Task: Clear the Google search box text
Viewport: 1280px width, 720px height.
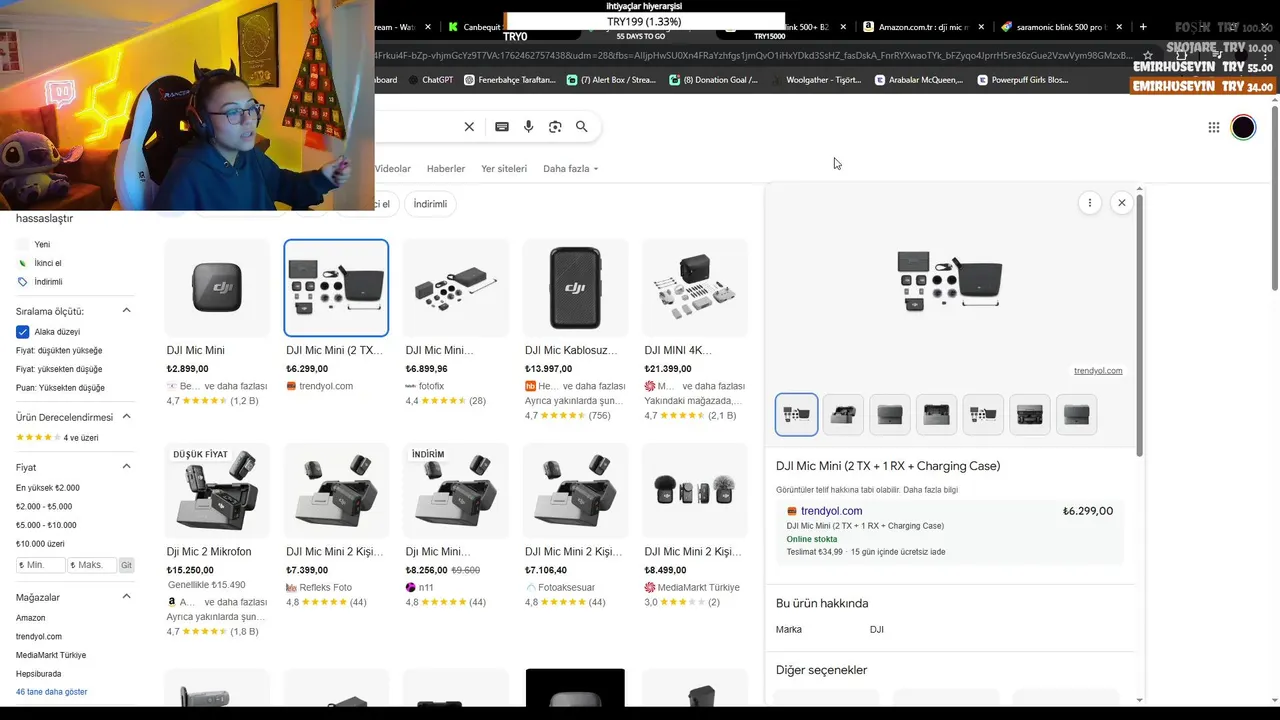Action: [469, 127]
